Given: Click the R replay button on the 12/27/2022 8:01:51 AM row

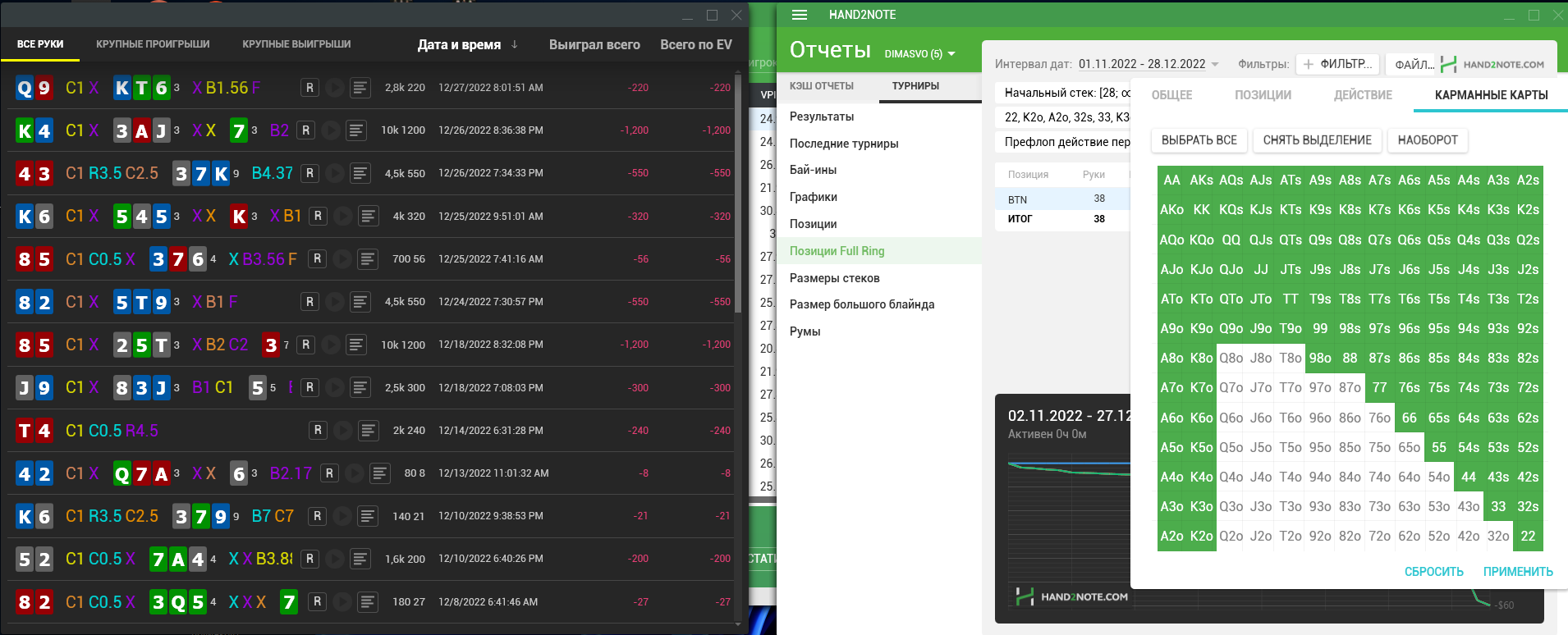Looking at the screenshot, I should (309, 88).
